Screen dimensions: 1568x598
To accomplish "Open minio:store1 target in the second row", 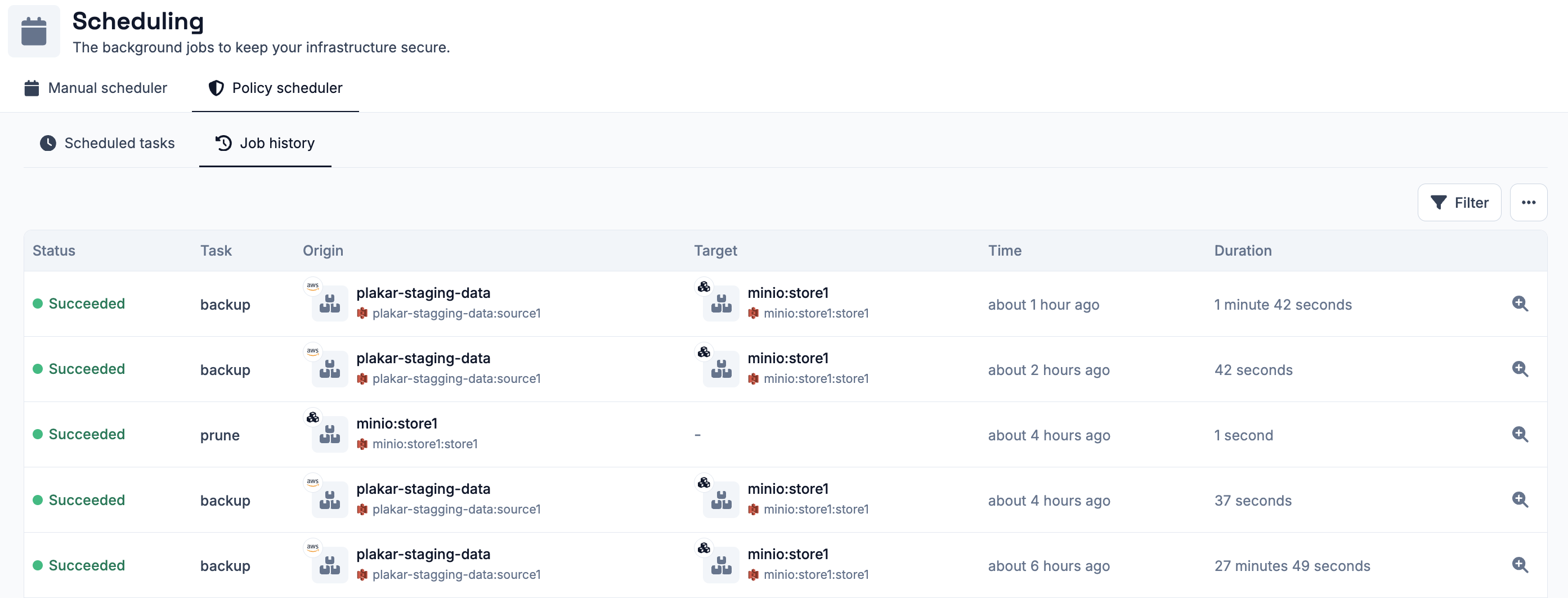I will click(x=787, y=358).
